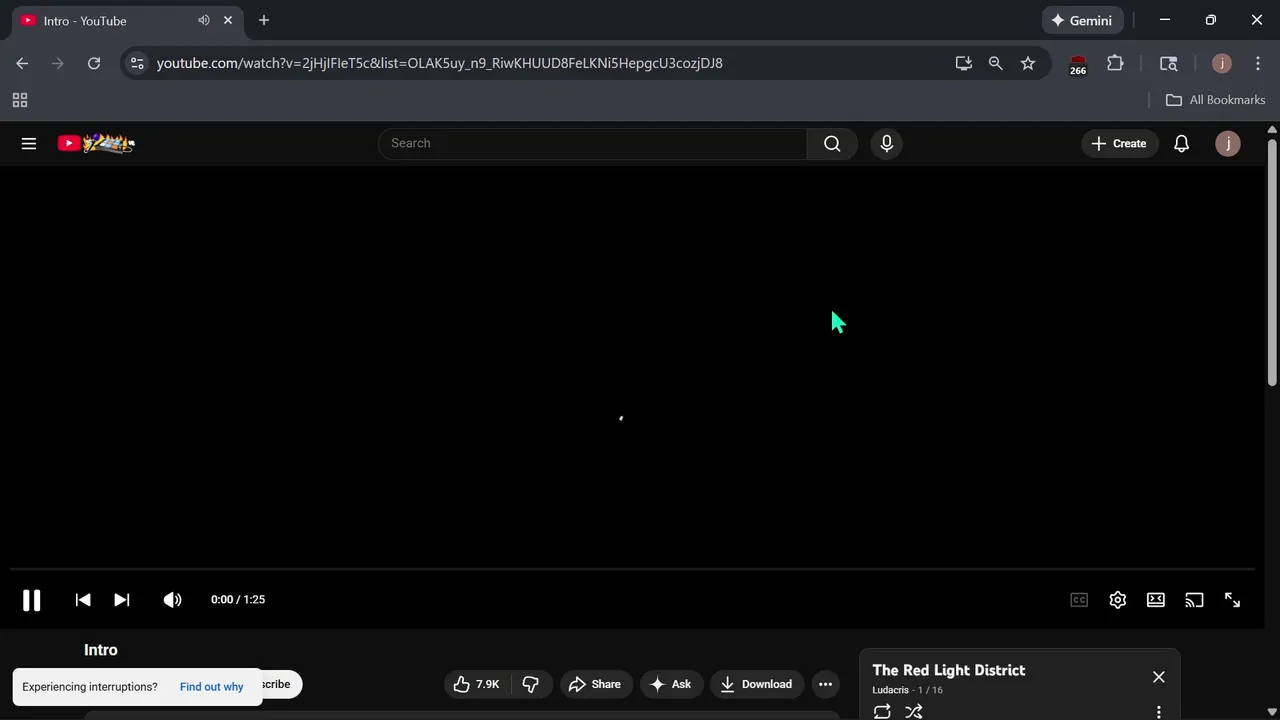The height and width of the screenshot is (720, 1280).
Task: Click the Ask button
Action: [x=671, y=684]
